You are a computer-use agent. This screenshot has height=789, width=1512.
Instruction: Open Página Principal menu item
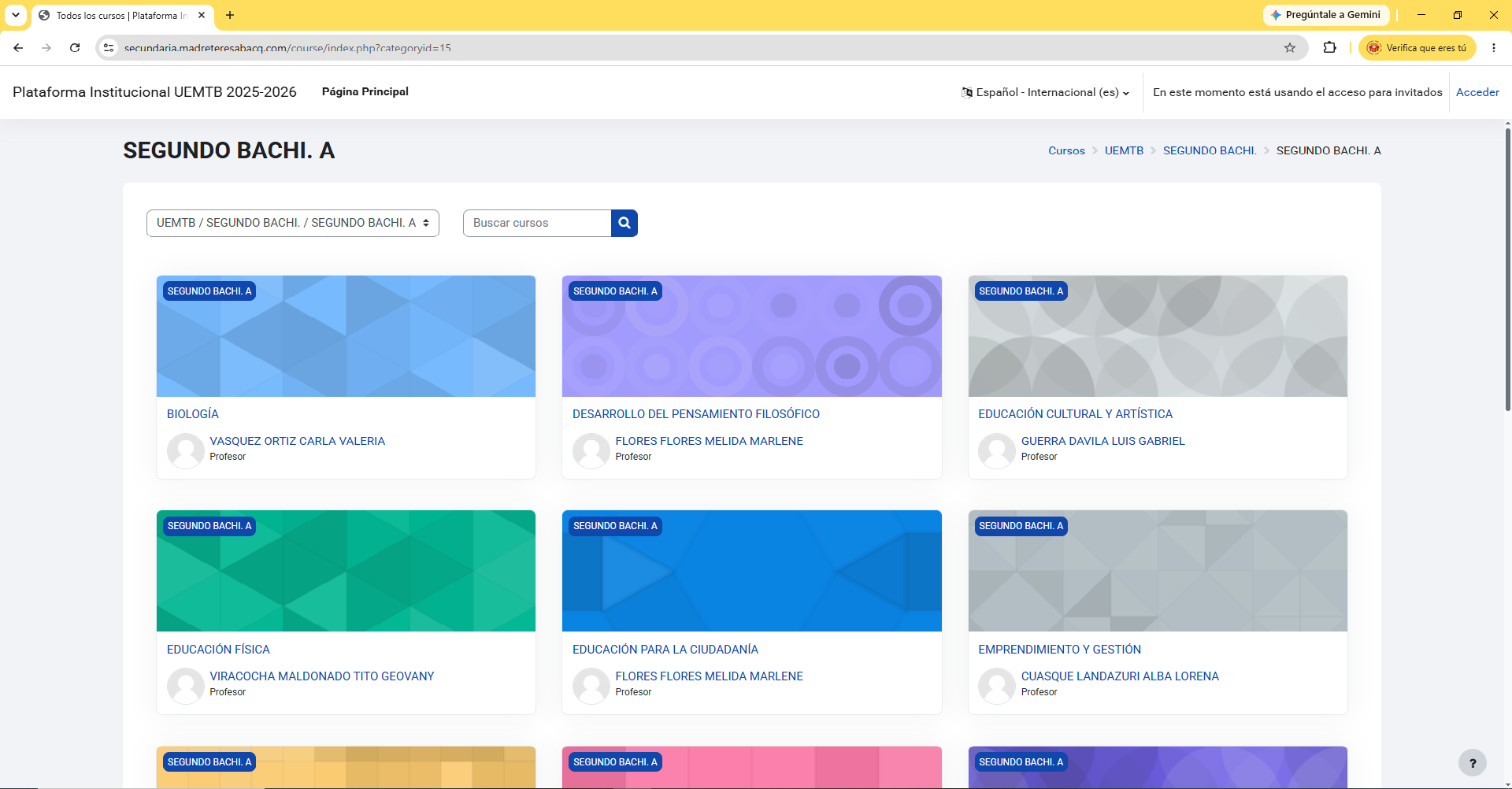[365, 91]
